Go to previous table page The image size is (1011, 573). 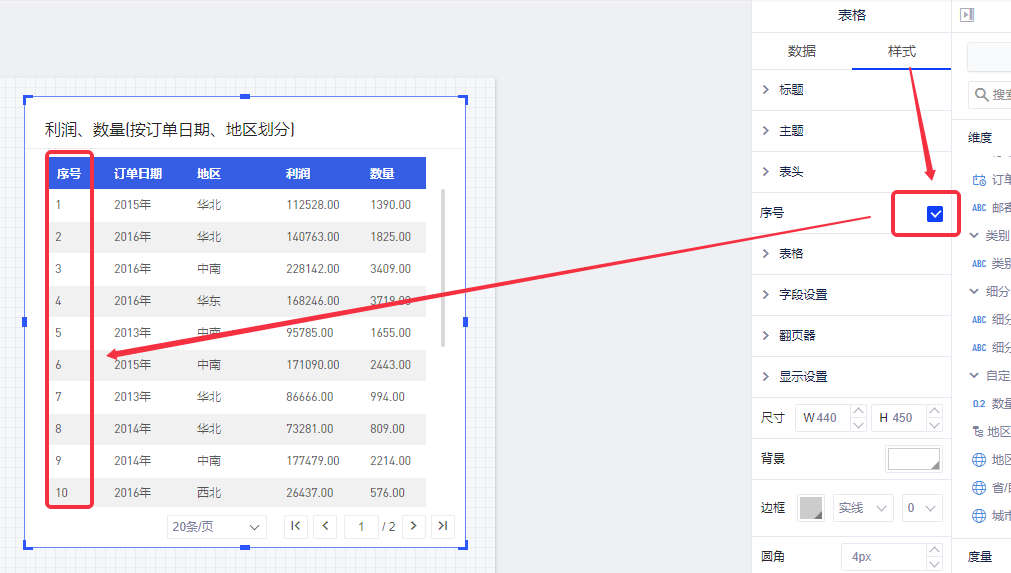coord(325,526)
